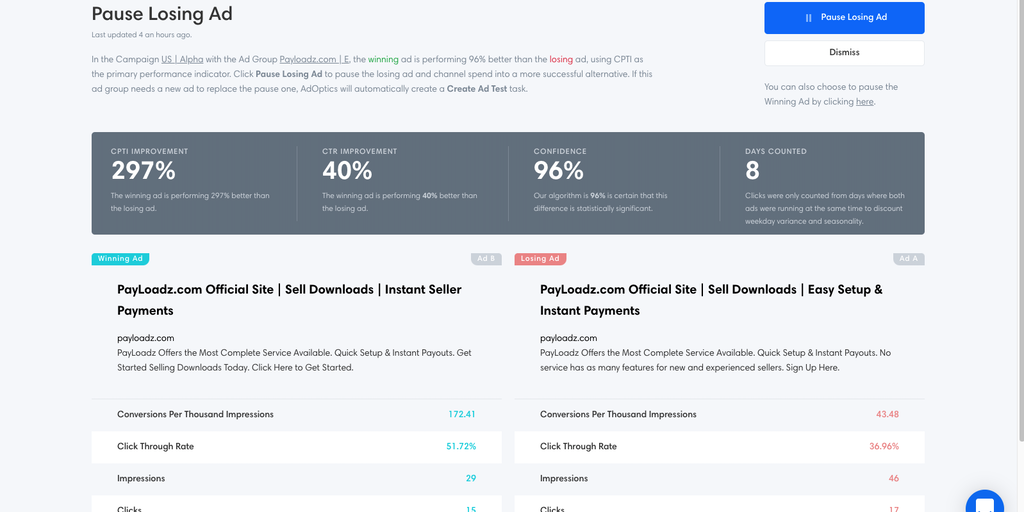Select the Ad B label tag
The height and width of the screenshot is (512, 1024).
[486, 258]
